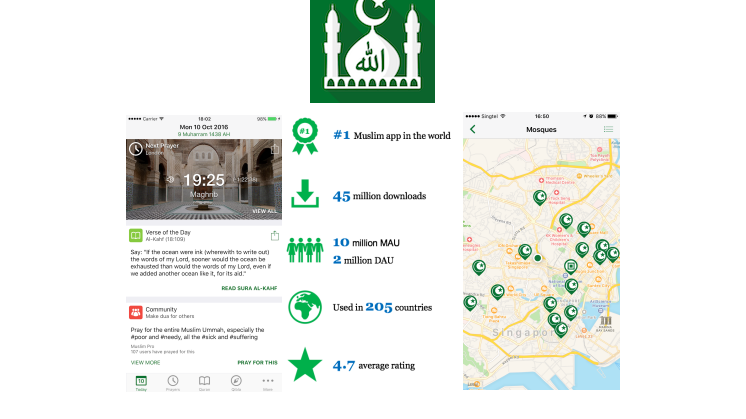Open the Today tab in the bottom bar
The image size is (746, 419).
coord(141,383)
